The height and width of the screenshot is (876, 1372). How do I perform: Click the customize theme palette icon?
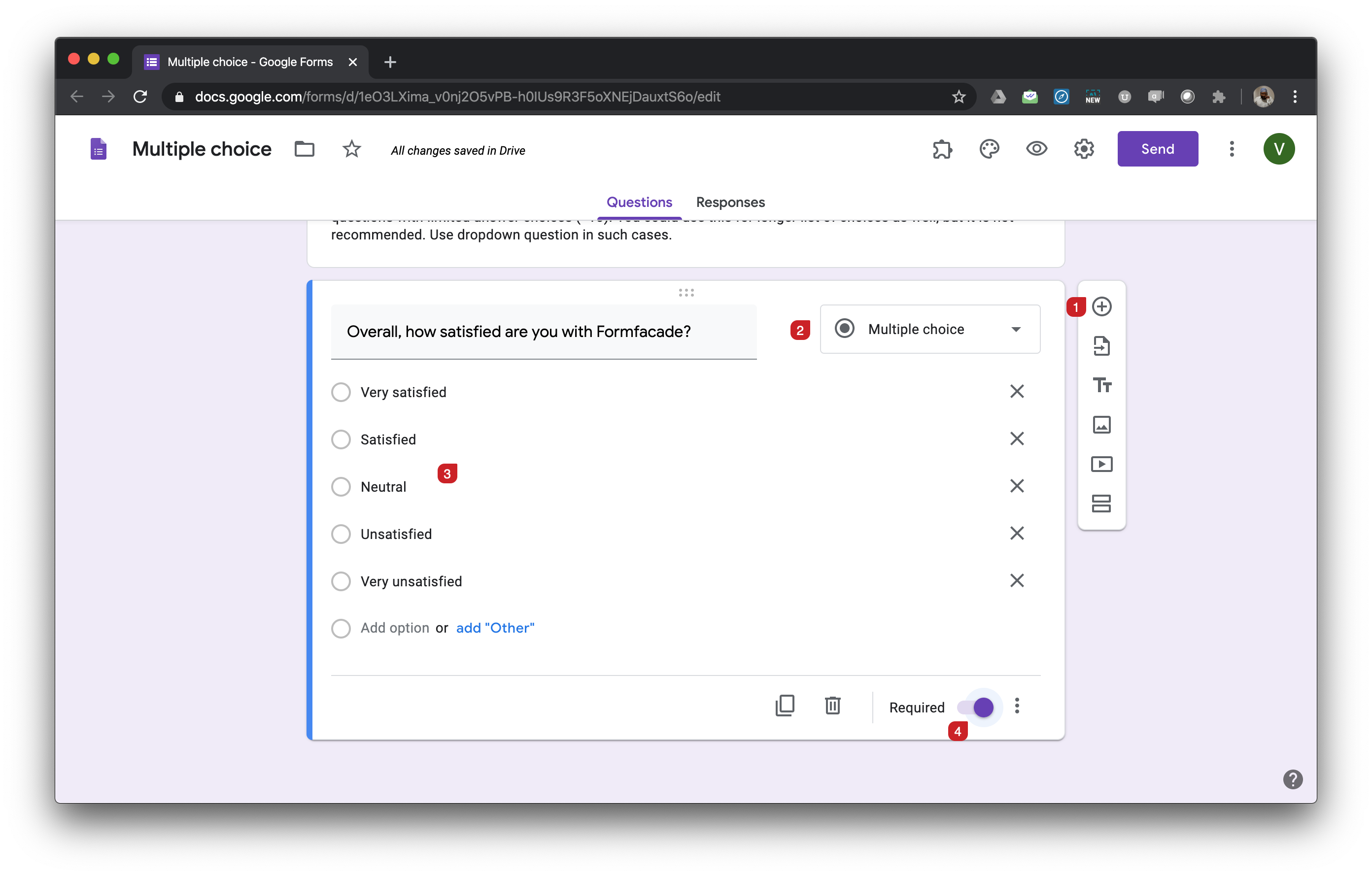point(990,149)
